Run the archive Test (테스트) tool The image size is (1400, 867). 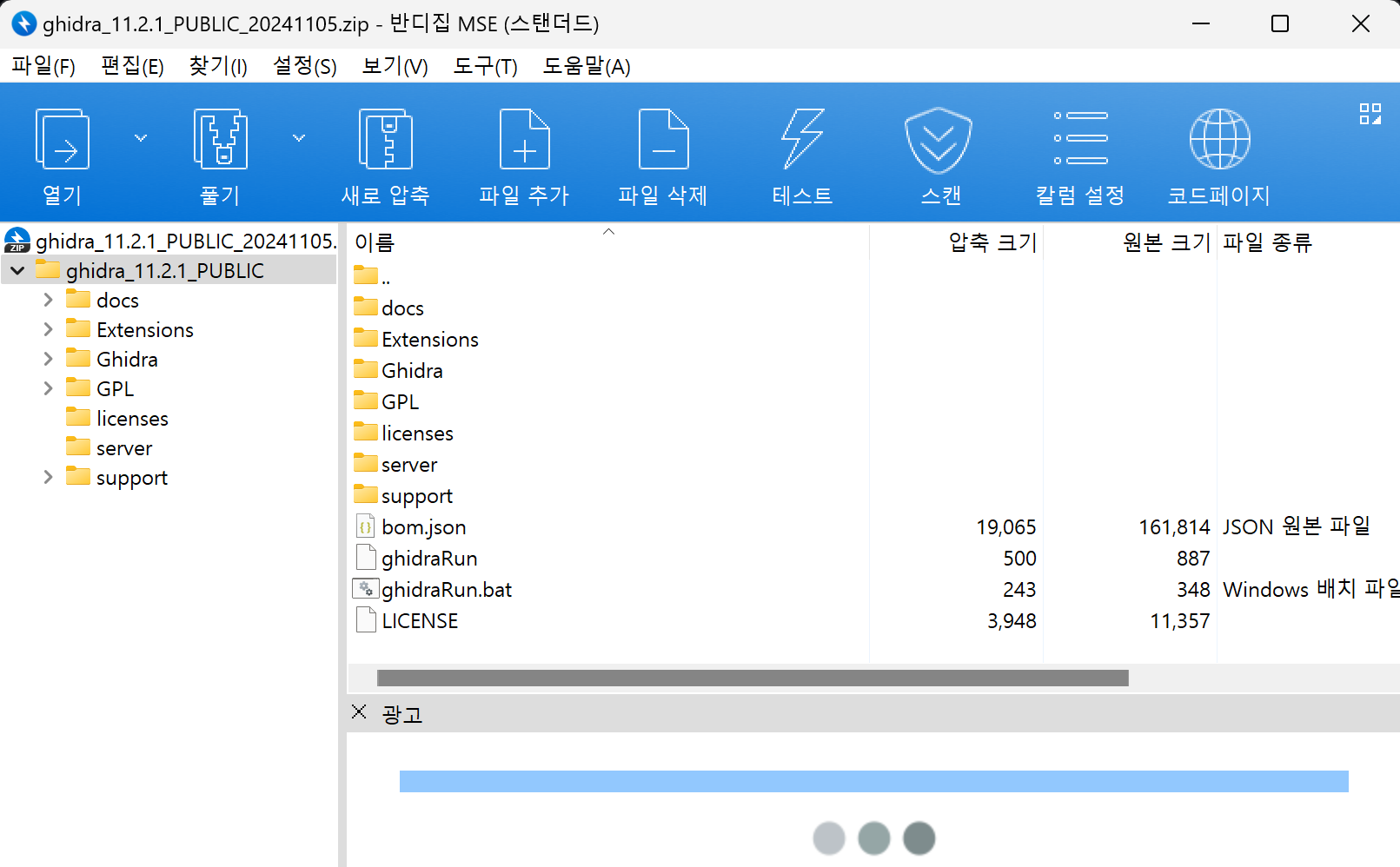point(802,139)
